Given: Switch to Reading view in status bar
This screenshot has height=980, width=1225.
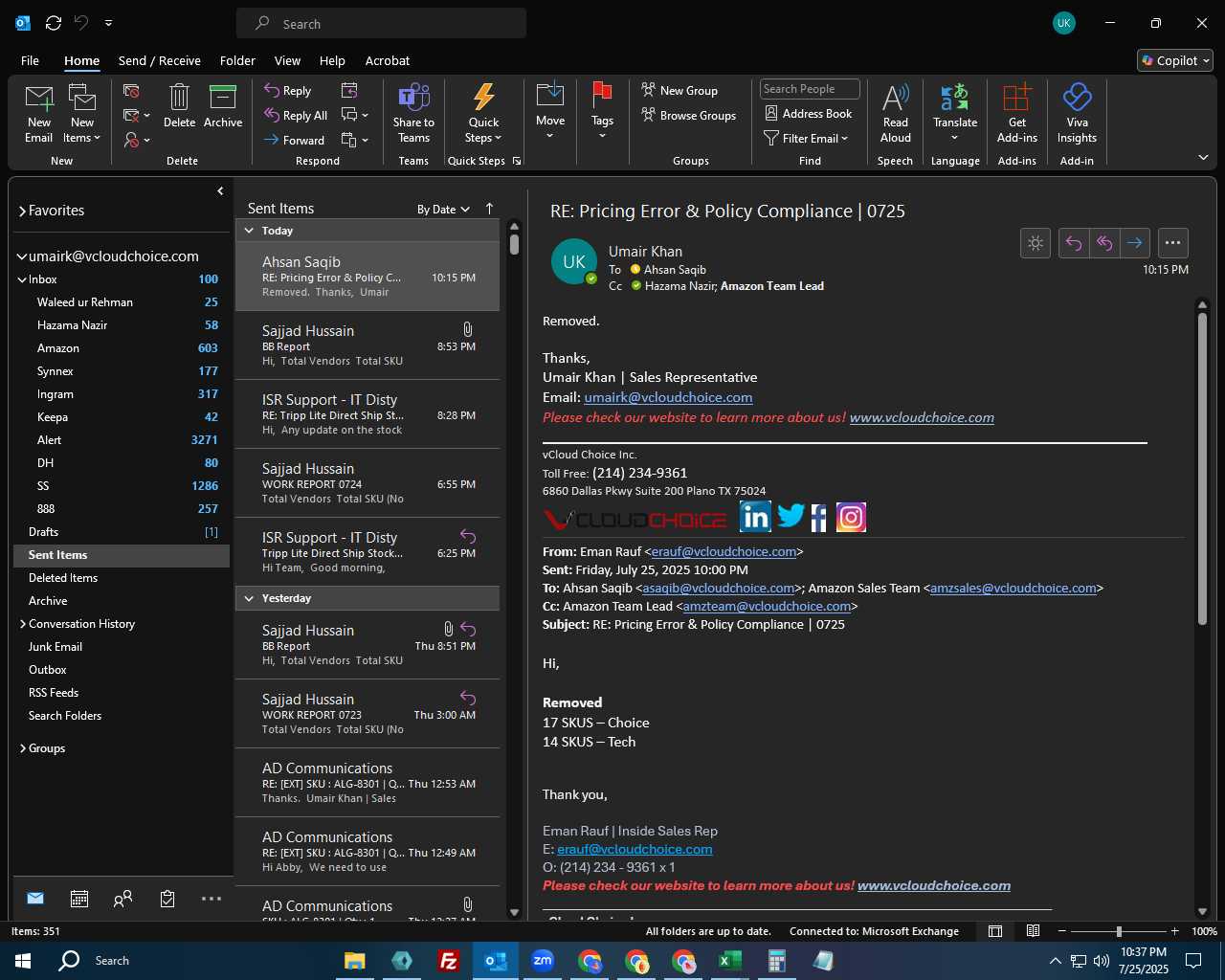Looking at the screenshot, I should (1034, 931).
